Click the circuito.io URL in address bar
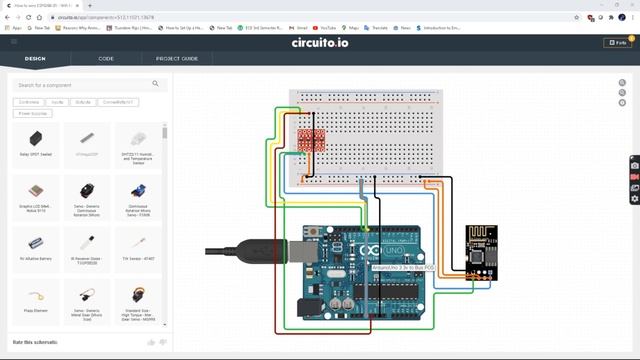This screenshot has height=360, width=640. (106, 18)
